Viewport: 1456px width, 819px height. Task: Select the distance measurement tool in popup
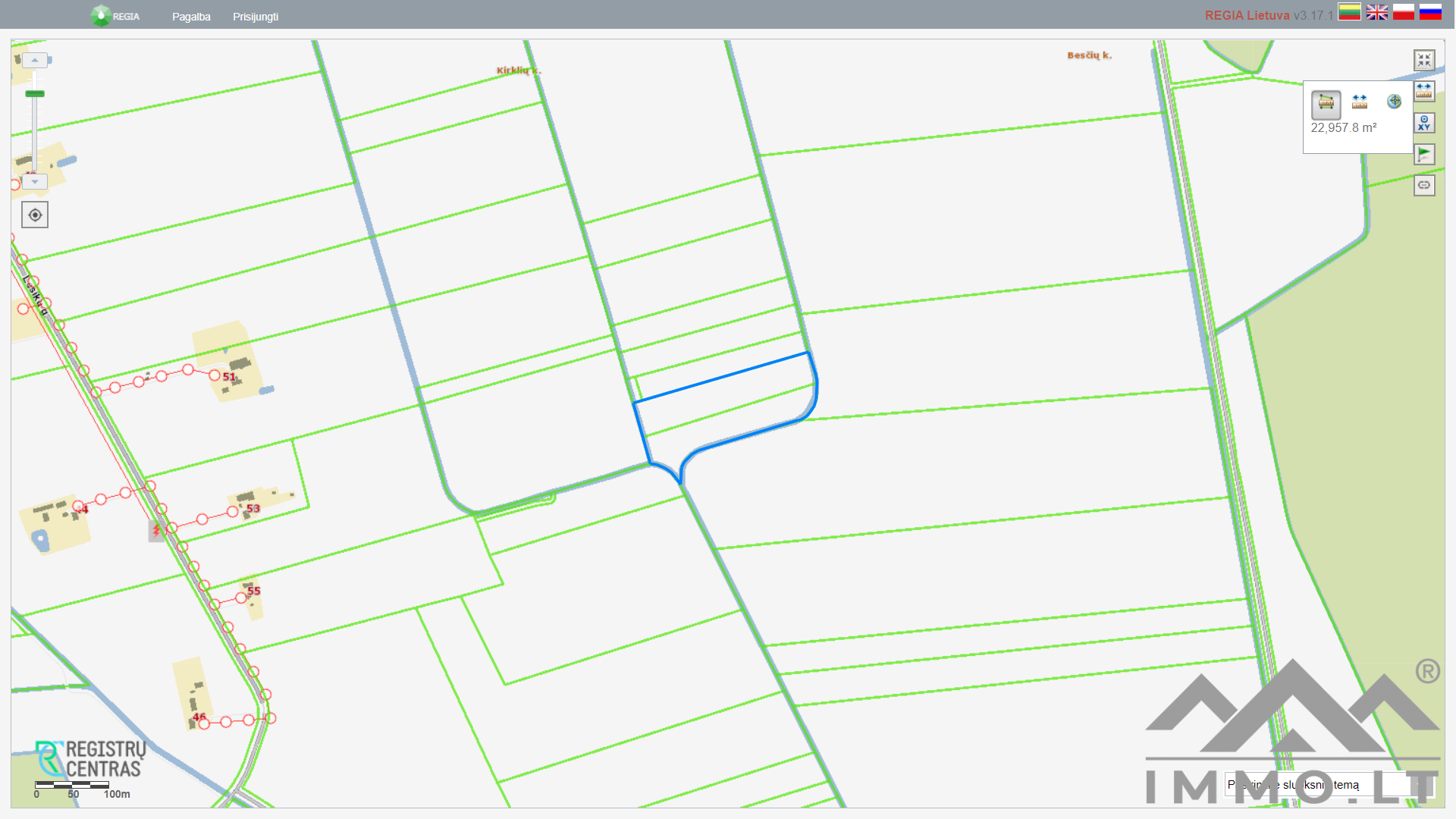1360,102
